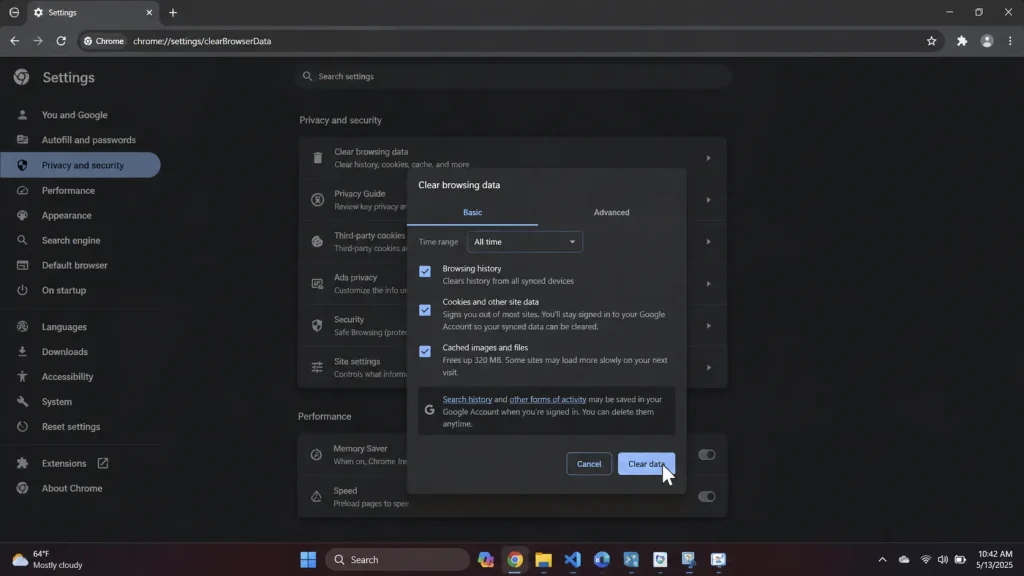
Task: Expand the Third-party cookies row arrow
Action: (708, 242)
